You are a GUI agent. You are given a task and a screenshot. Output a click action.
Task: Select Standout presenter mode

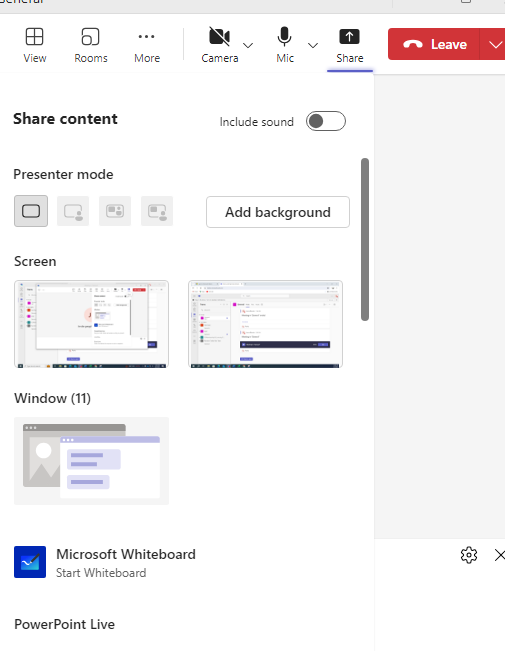tap(73, 211)
